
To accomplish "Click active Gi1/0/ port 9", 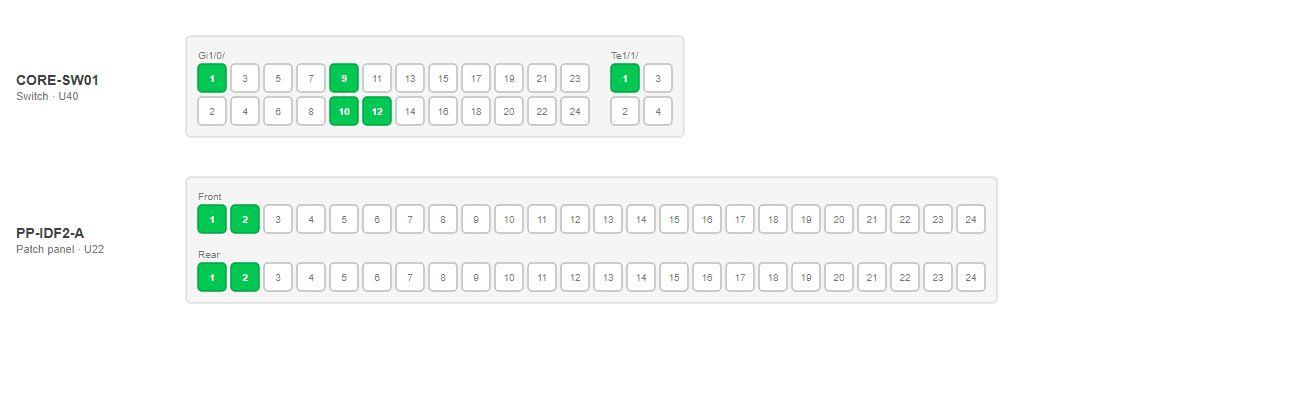I will tap(344, 78).
